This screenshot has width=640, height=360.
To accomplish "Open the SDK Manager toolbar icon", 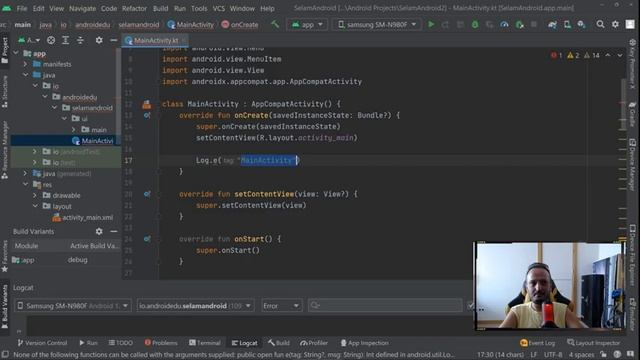I will click(x=582, y=24).
